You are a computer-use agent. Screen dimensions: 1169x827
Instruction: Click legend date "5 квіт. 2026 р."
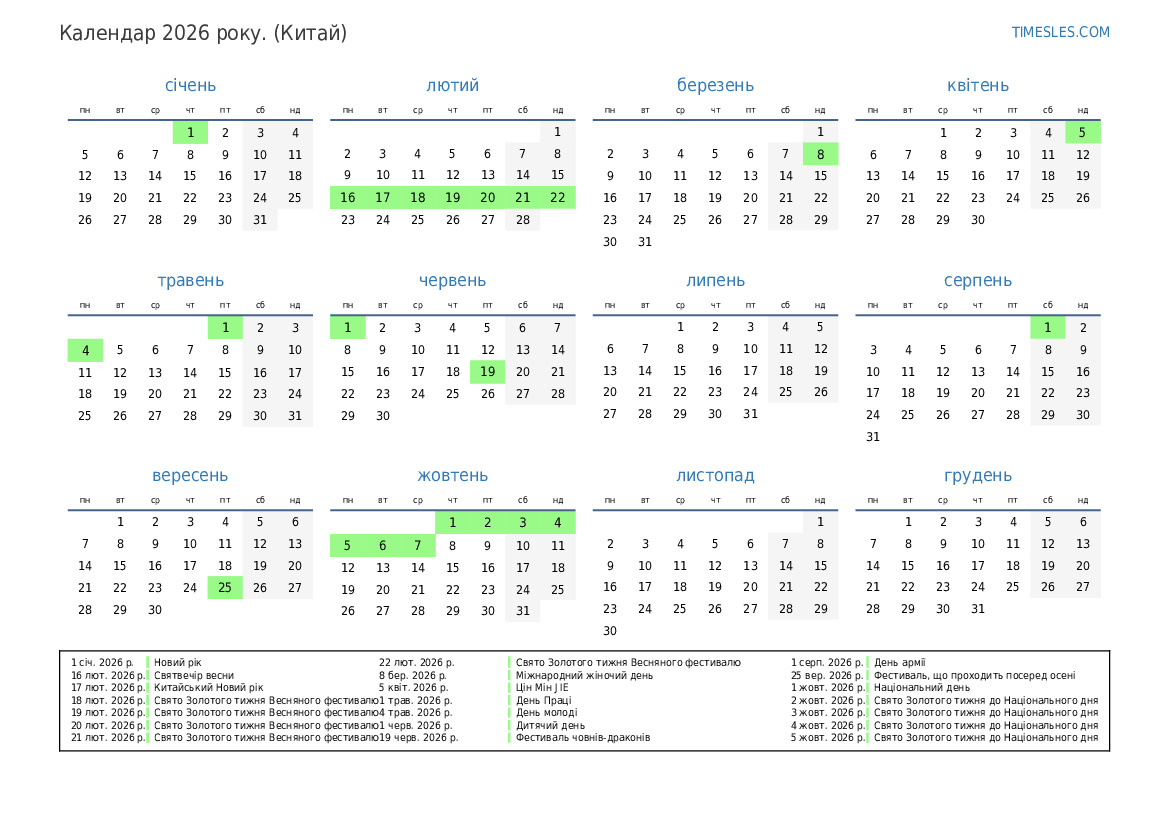point(414,688)
